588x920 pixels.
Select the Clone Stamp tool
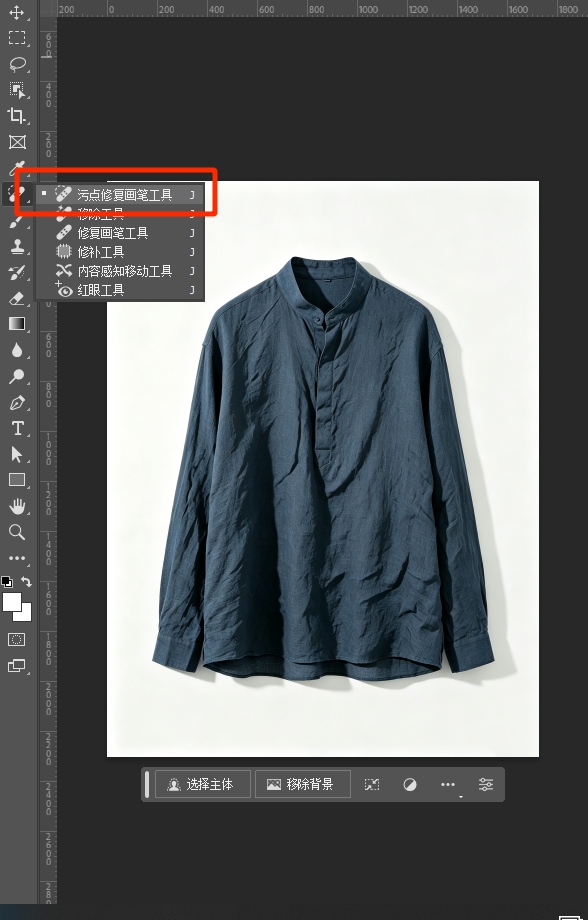[x=16, y=246]
